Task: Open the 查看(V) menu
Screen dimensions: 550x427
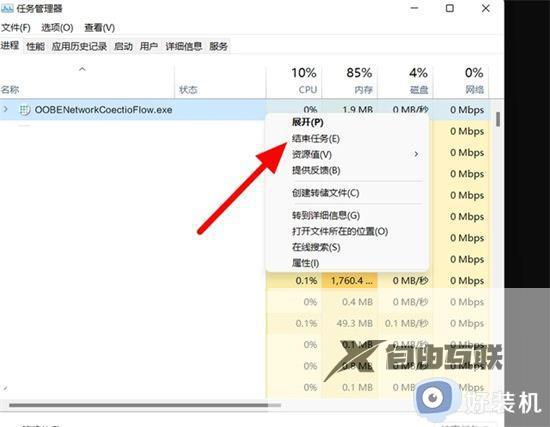Action: pos(100,28)
